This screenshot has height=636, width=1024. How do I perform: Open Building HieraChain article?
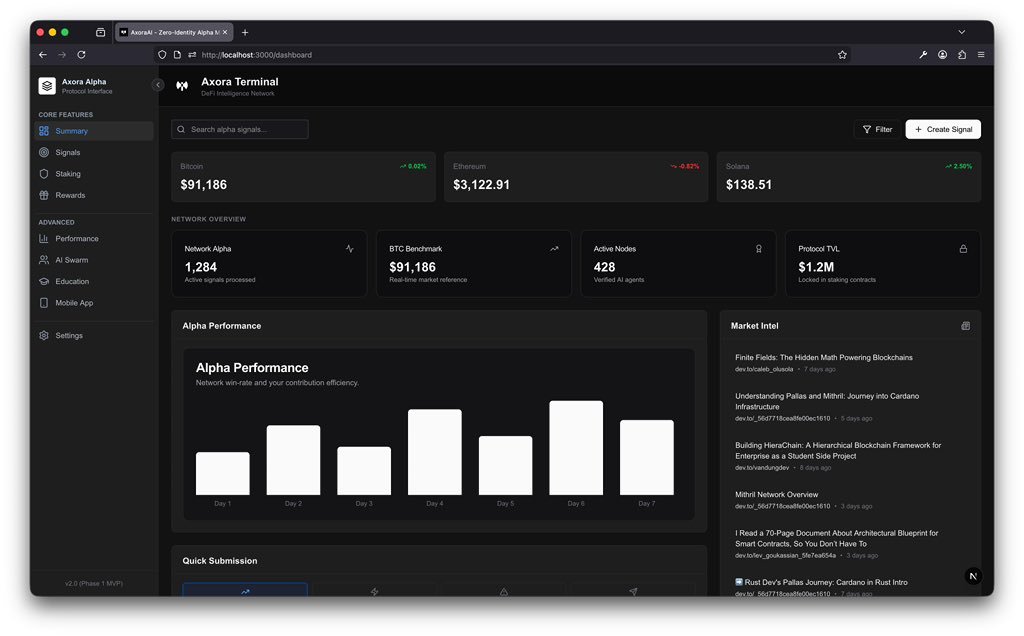click(x=838, y=451)
